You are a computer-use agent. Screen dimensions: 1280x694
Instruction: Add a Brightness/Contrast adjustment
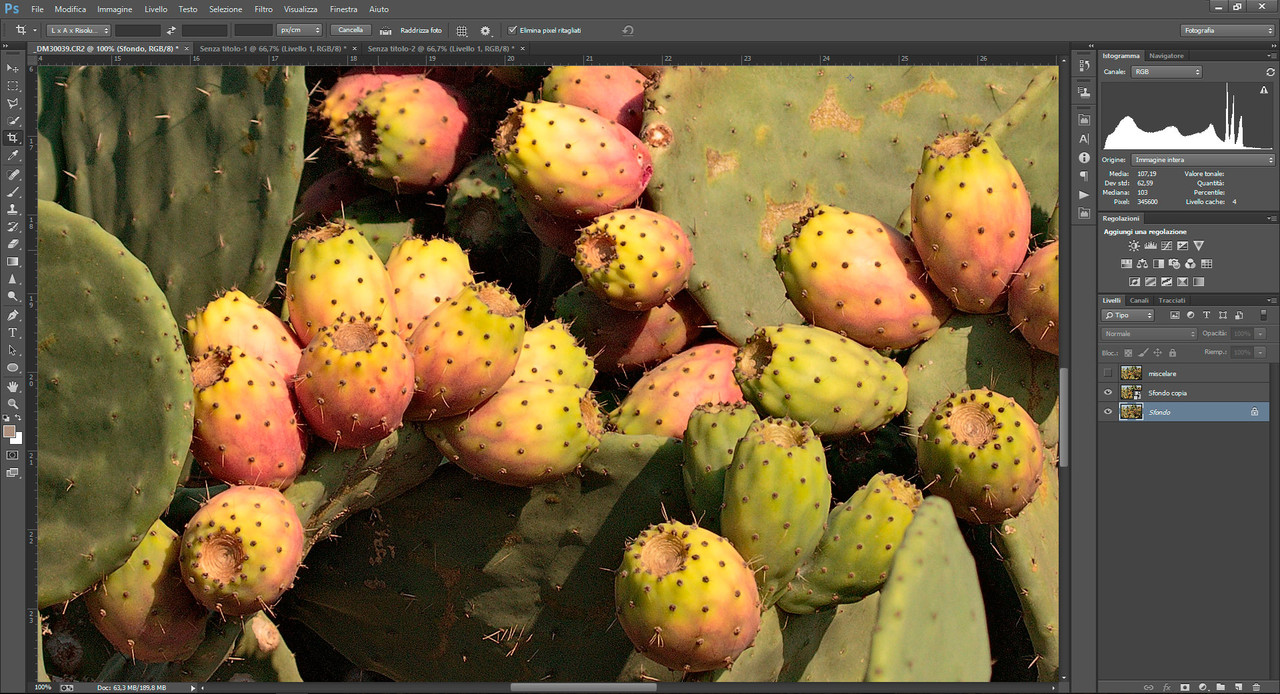pos(1134,246)
